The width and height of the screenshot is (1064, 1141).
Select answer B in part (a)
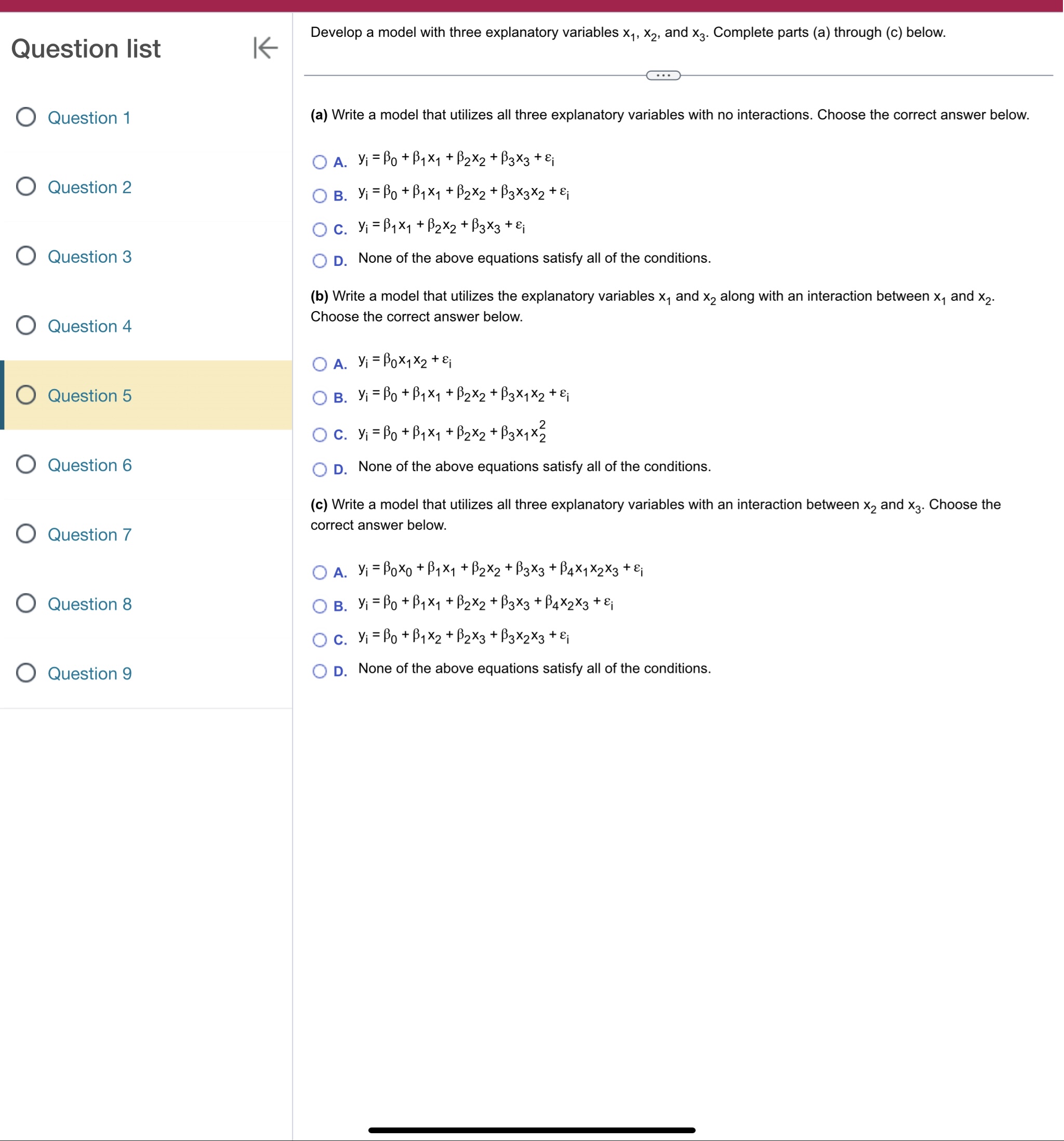point(321,196)
